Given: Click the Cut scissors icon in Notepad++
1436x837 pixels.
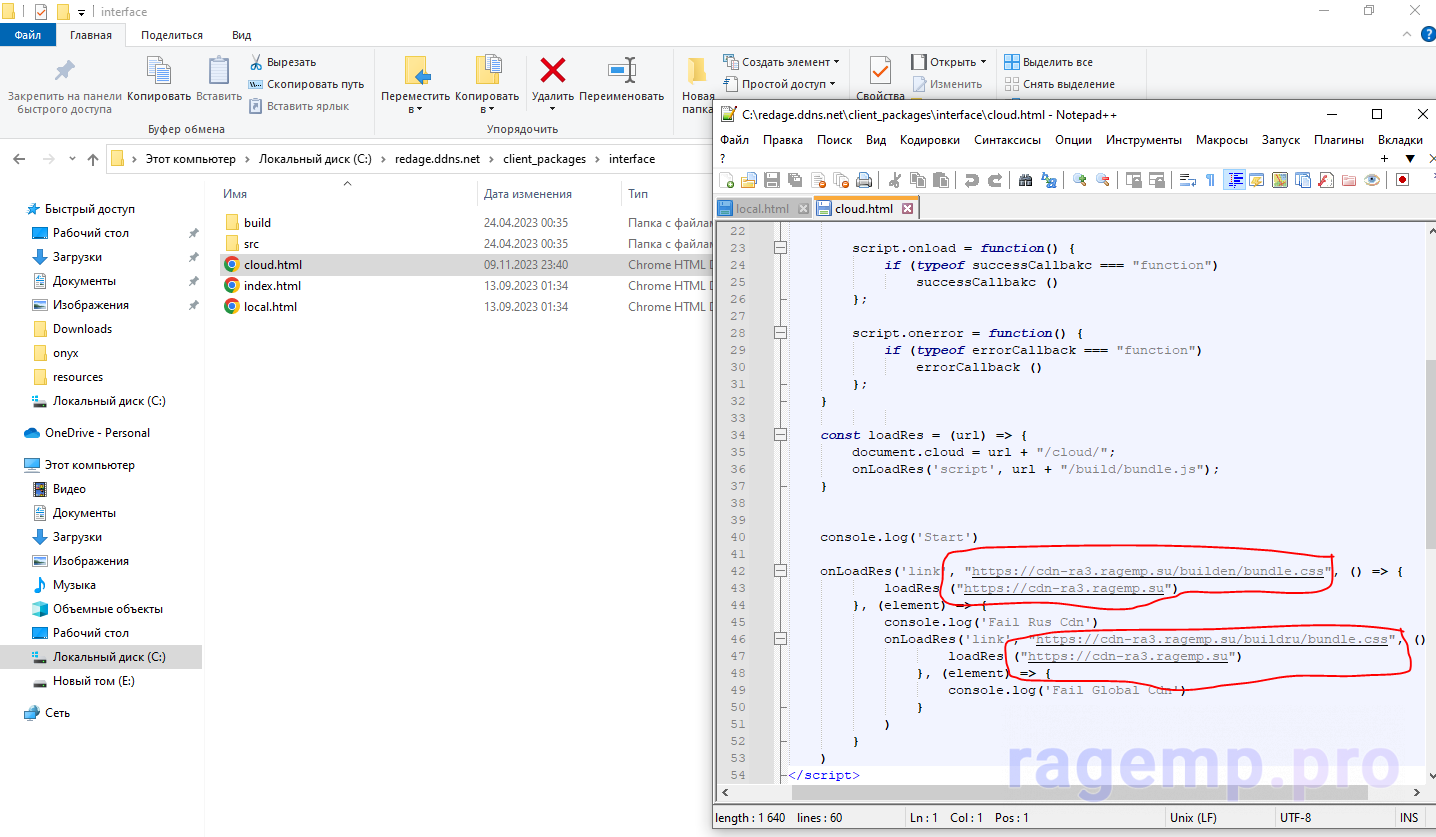Looking at the screenshot, I should click(893, 180).
